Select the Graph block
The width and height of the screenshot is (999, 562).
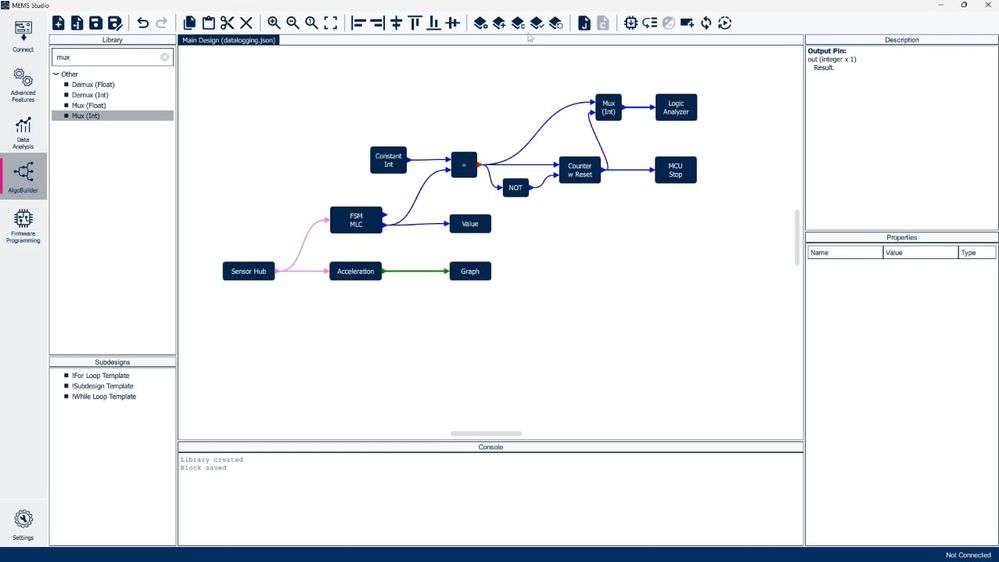pos(470,271)
